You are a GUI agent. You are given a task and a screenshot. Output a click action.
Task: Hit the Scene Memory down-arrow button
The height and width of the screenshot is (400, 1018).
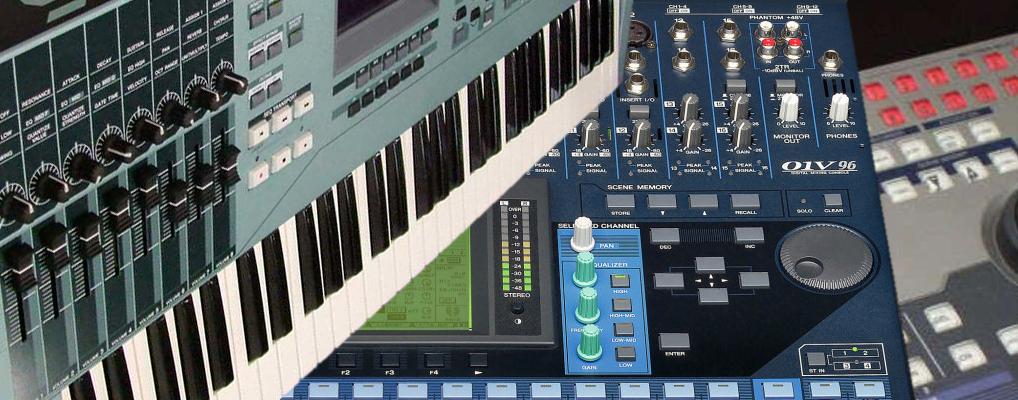[662, 202]
